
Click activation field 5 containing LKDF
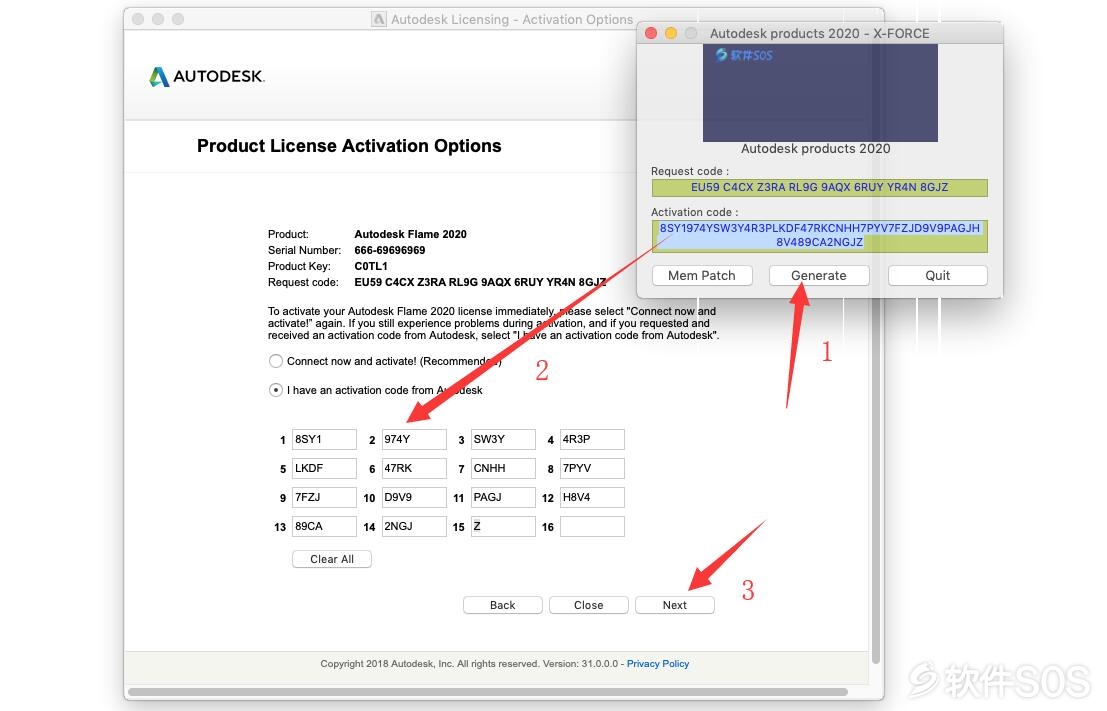(x=324, y=468)
